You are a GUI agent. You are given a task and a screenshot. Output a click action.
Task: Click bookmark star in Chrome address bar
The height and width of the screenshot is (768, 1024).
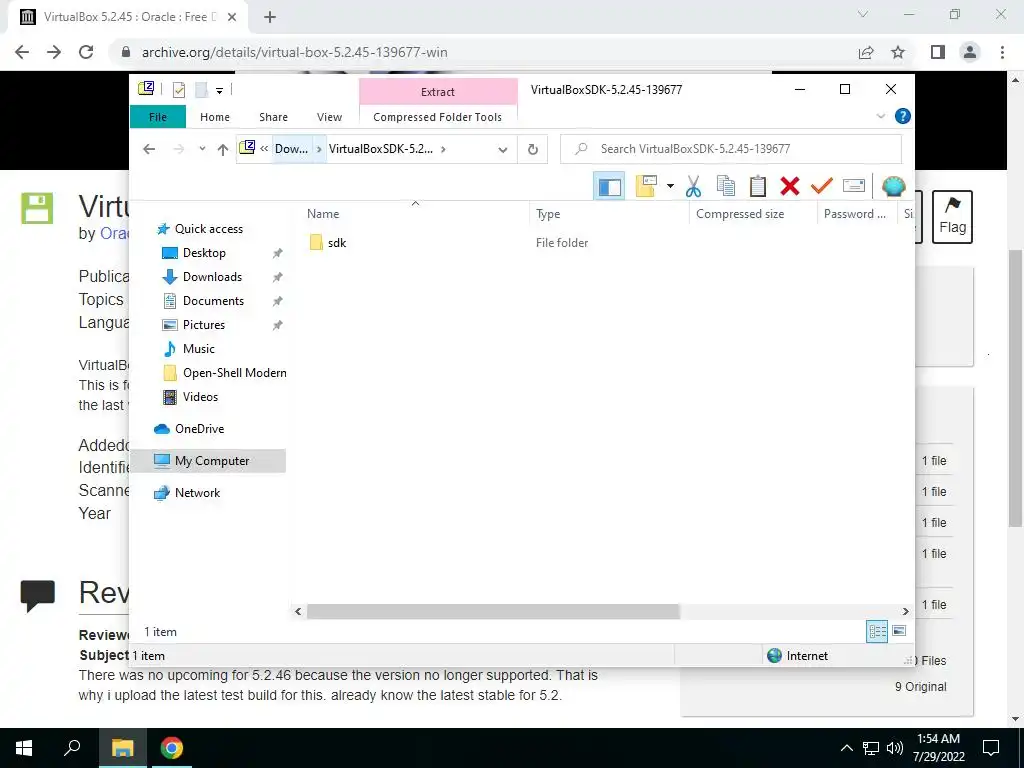898,52
